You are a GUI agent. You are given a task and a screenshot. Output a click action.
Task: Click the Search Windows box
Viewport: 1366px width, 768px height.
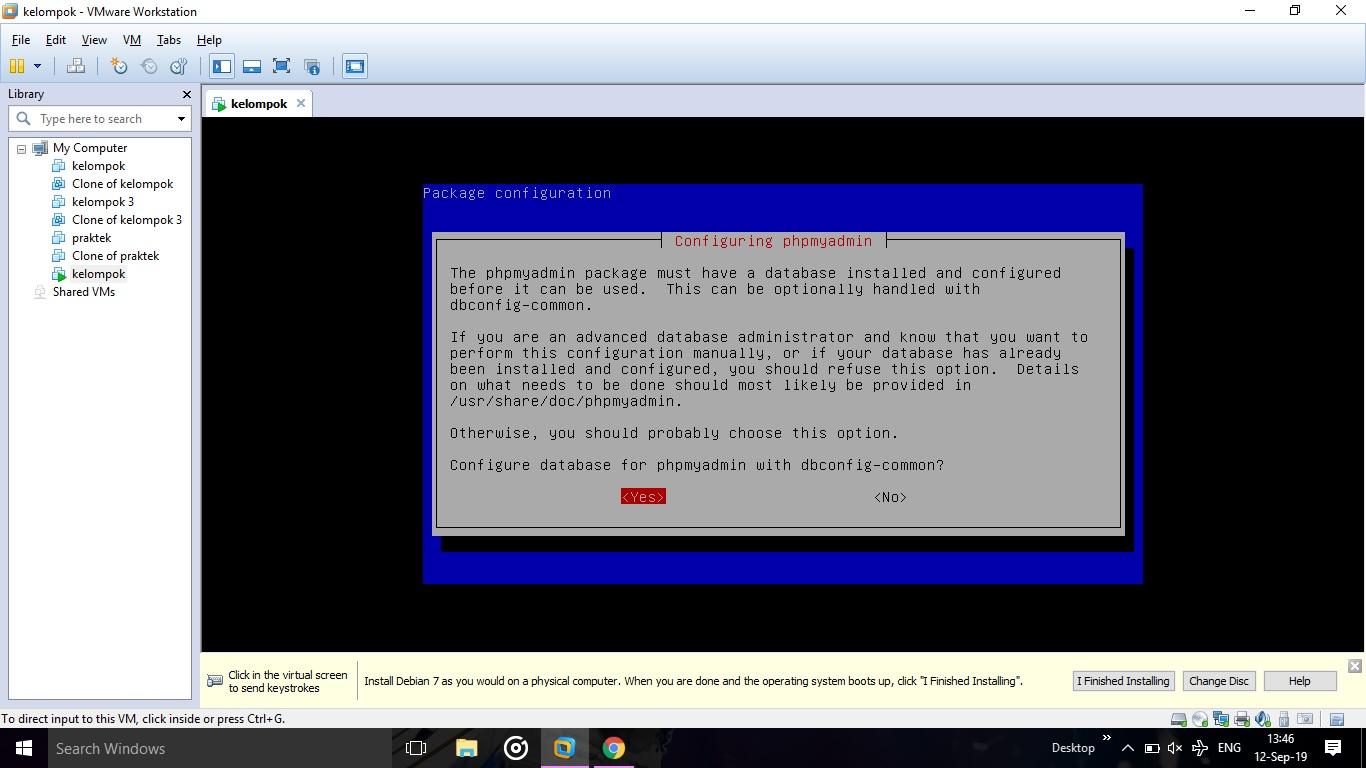pos(220,748)
